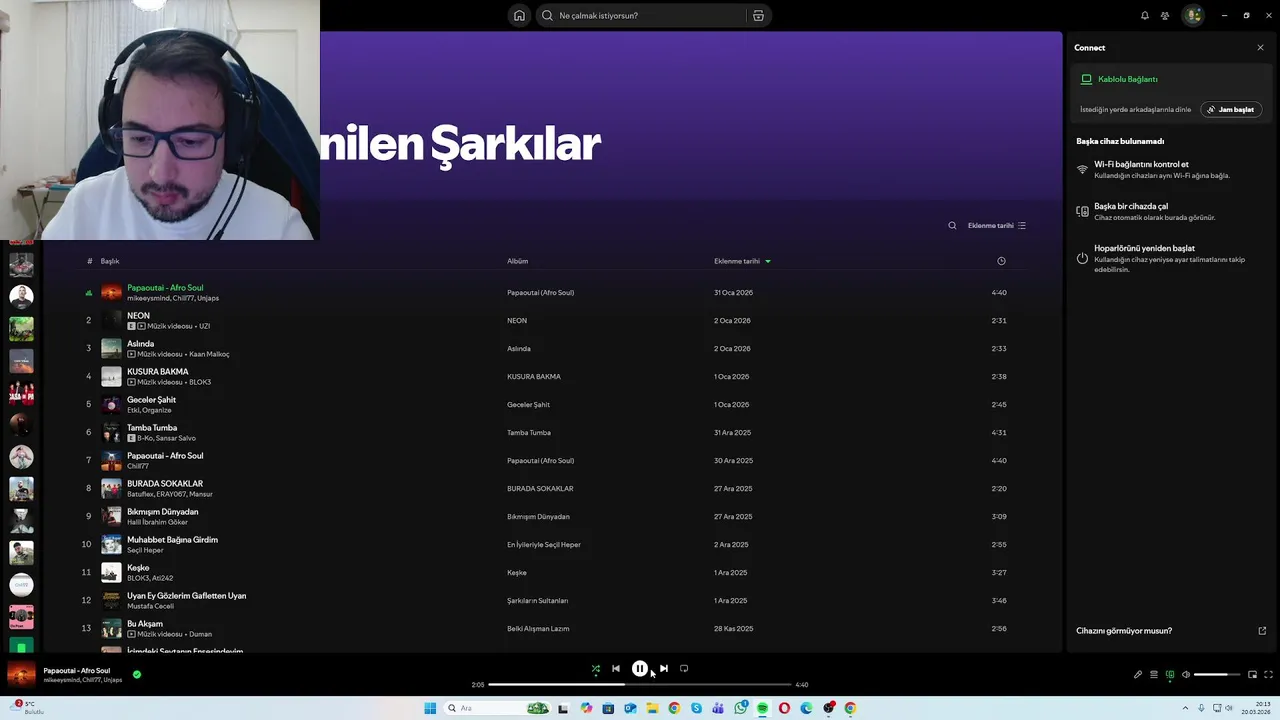The width and height of the screenshot is (1280, 720).
Task: Open the Friend Activity icon
Action: tap(1165, 15)
